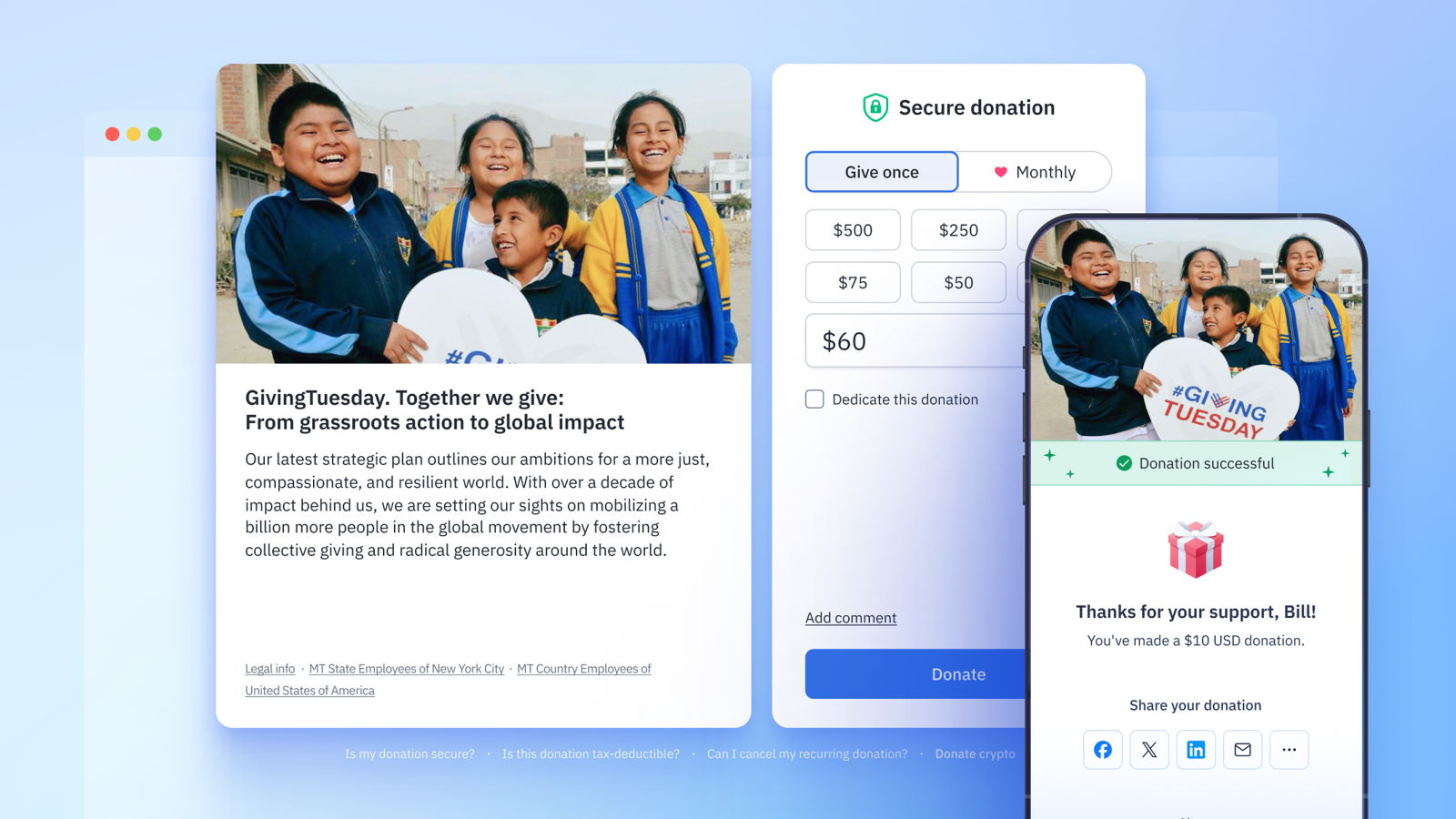Share donation on Facebook
The width and height of the screenshot is (1456, 819).
1102,750
